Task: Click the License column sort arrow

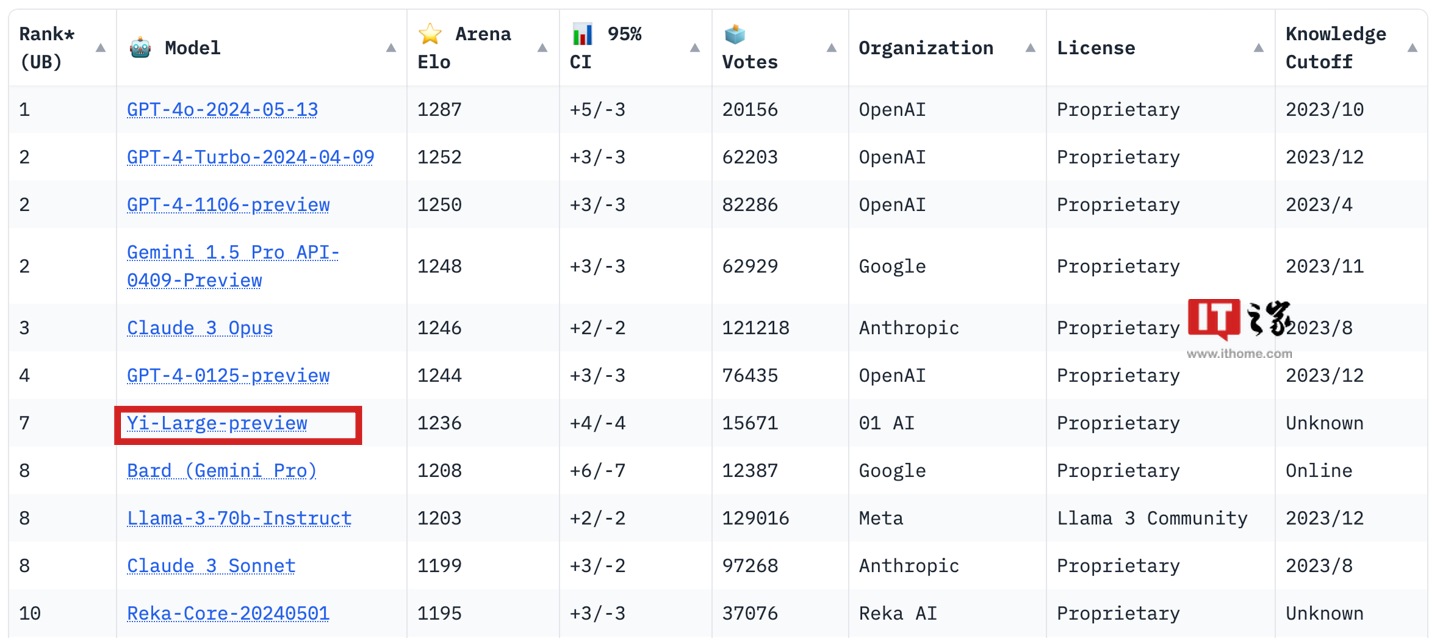Action: (1258, 48)
